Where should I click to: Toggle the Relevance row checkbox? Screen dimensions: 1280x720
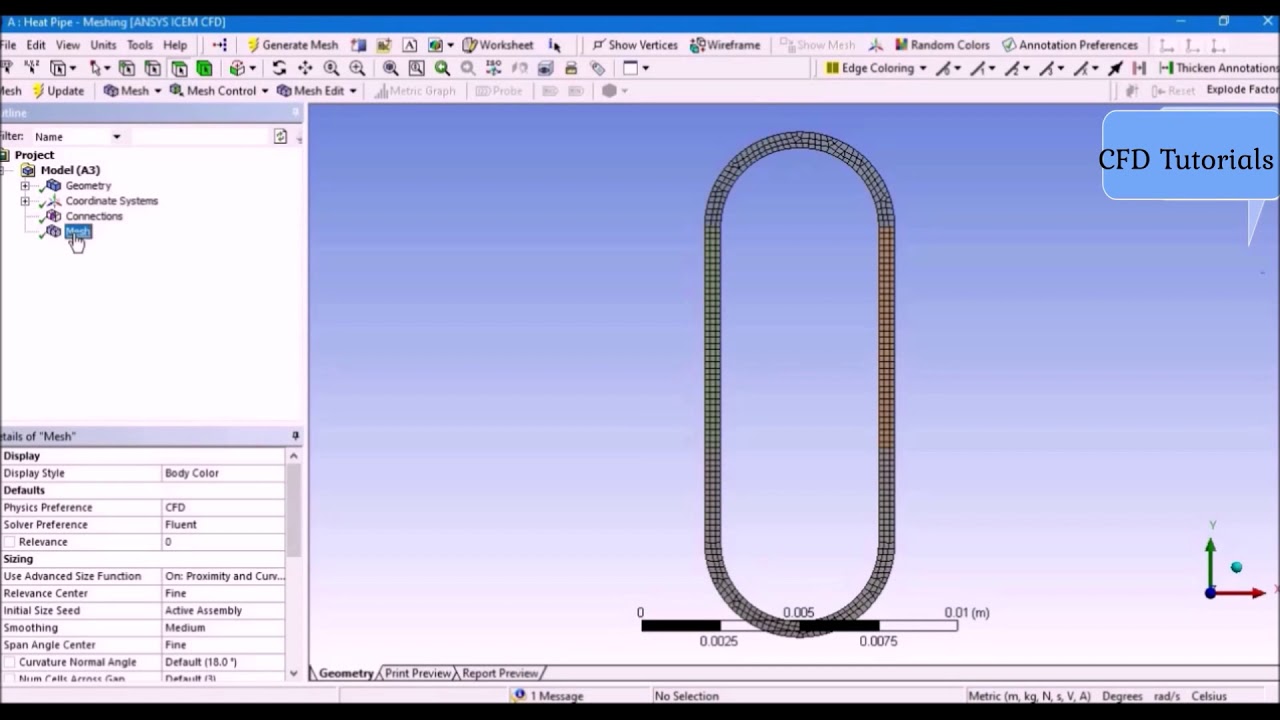pyautogui.click(x=9, y=542)
